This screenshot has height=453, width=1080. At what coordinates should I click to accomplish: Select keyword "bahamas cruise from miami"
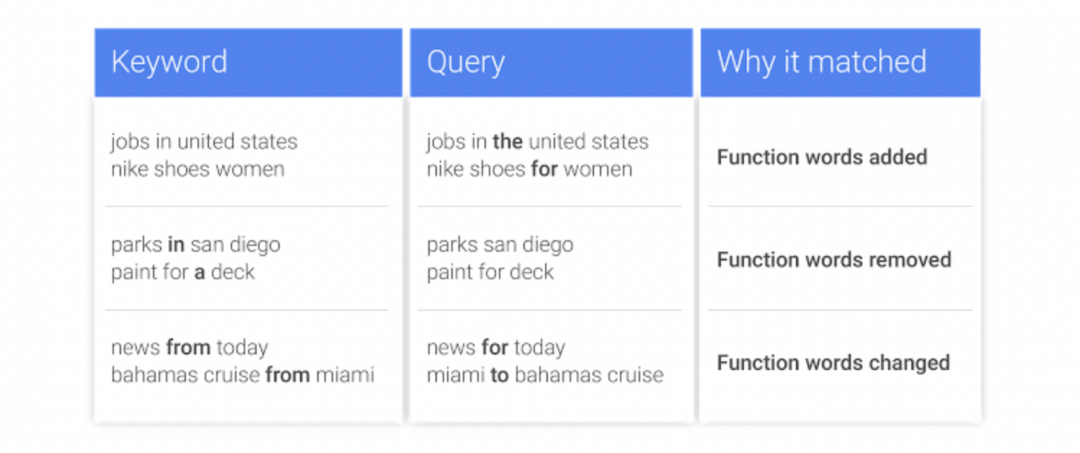coord(242,375)
